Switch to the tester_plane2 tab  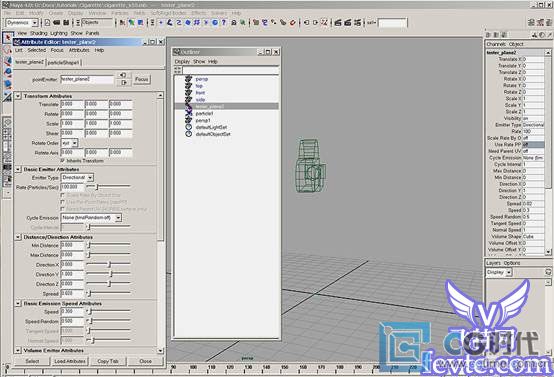(30, 62)
